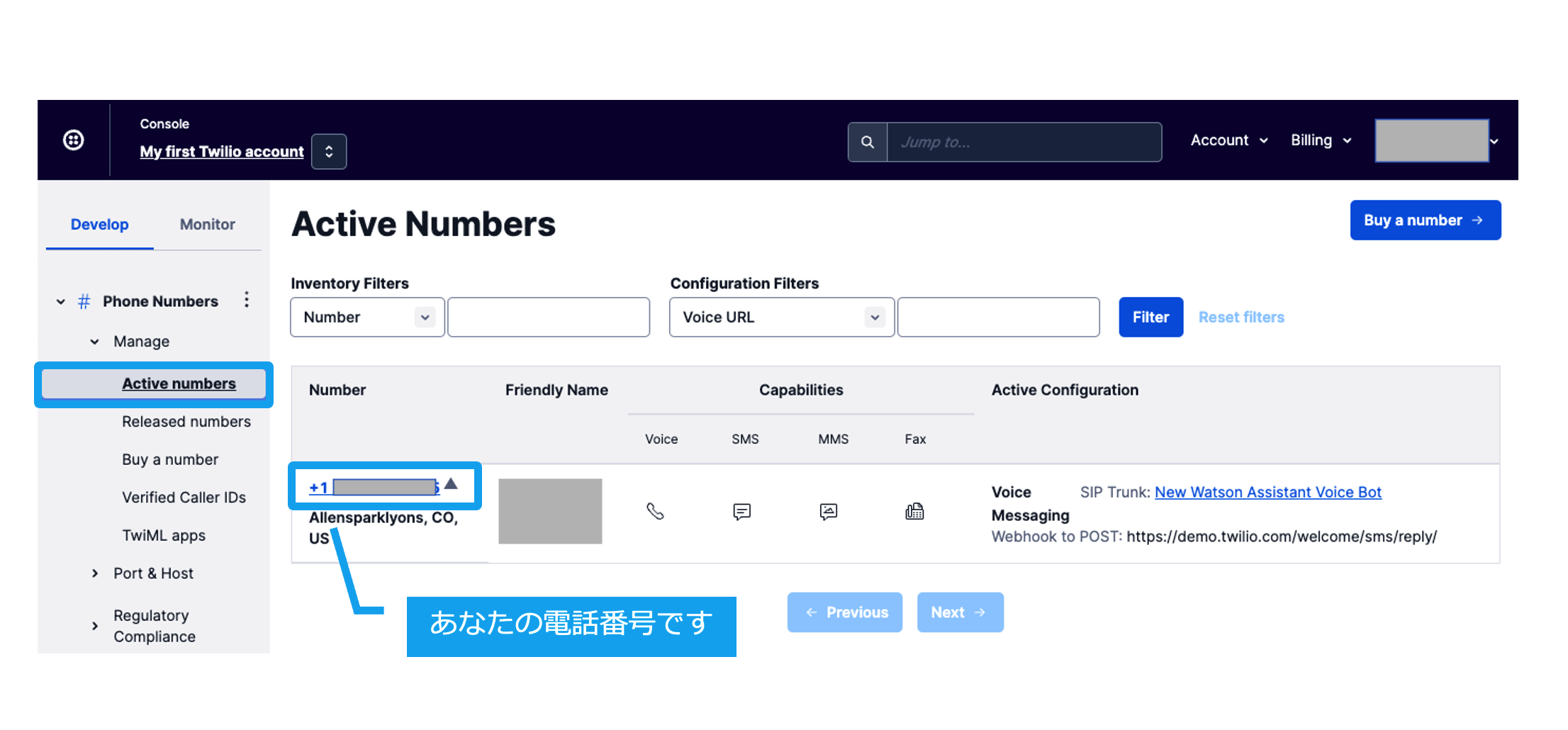1568x730 pixels.
Task: Open the +1 phone number link
Action: 374,487
